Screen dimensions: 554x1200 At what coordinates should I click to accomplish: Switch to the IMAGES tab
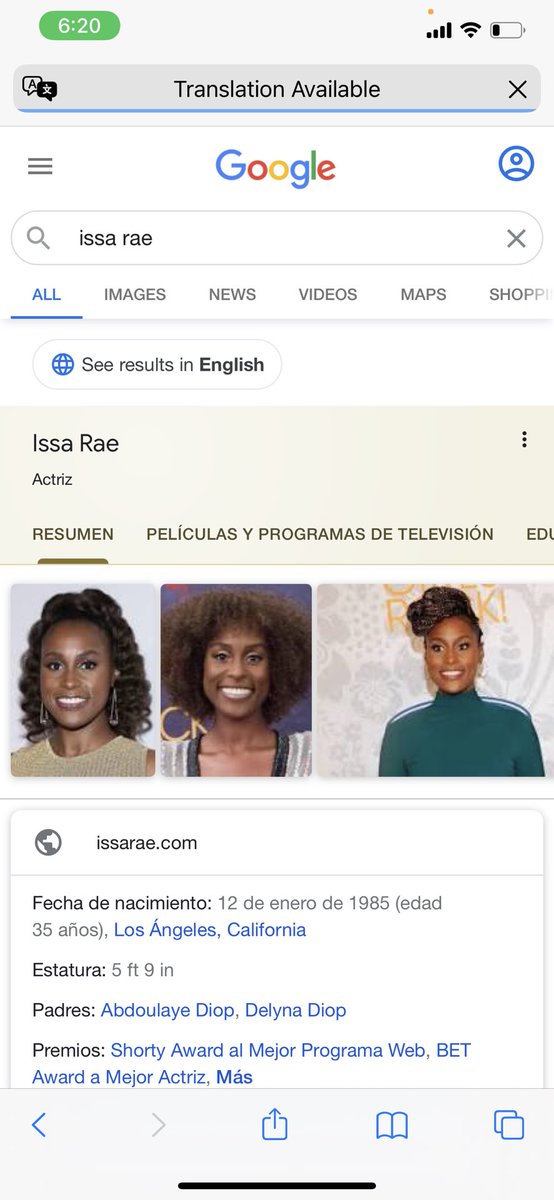[x=135, y=294]
